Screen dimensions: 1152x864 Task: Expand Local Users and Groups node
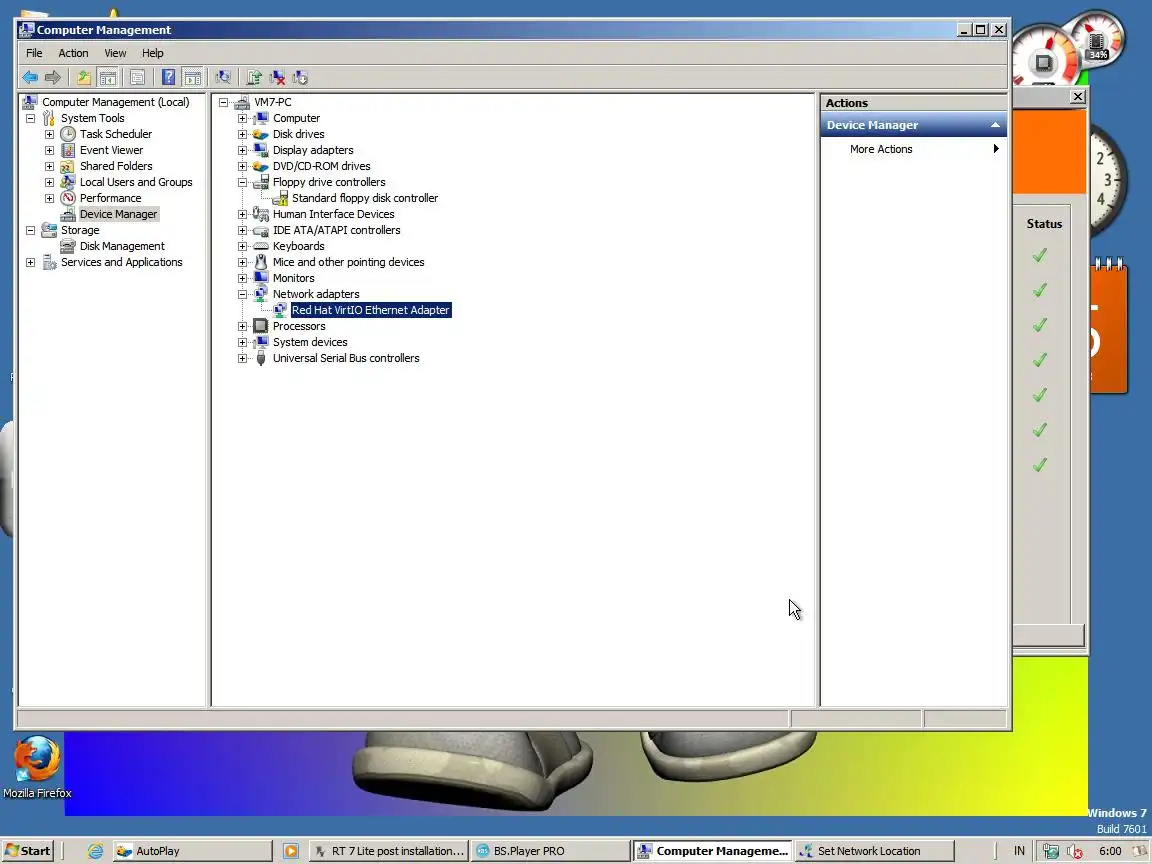(x=49, y=182)
